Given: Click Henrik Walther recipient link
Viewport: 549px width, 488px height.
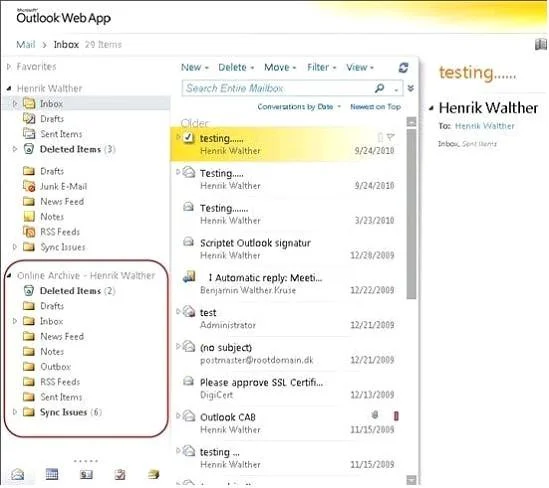Looking at the screenshot, I should (x=485, y=126).
